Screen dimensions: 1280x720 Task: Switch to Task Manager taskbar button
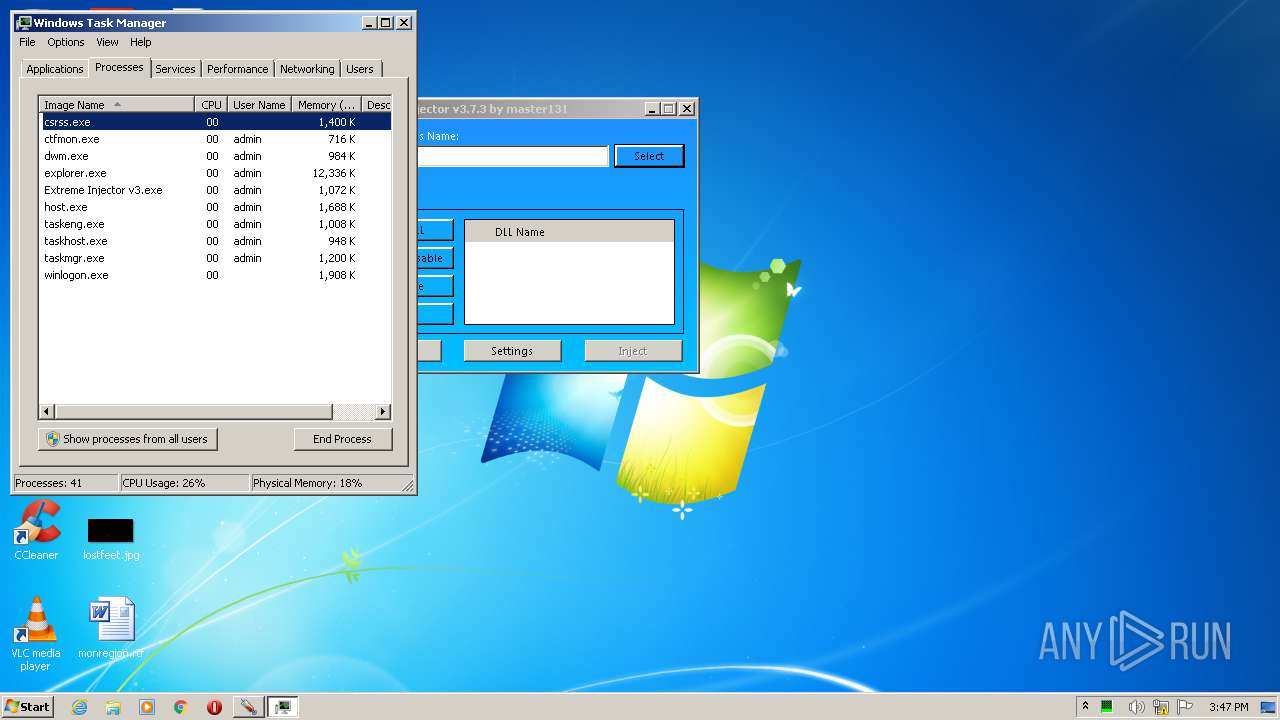[x=283, y=707]
